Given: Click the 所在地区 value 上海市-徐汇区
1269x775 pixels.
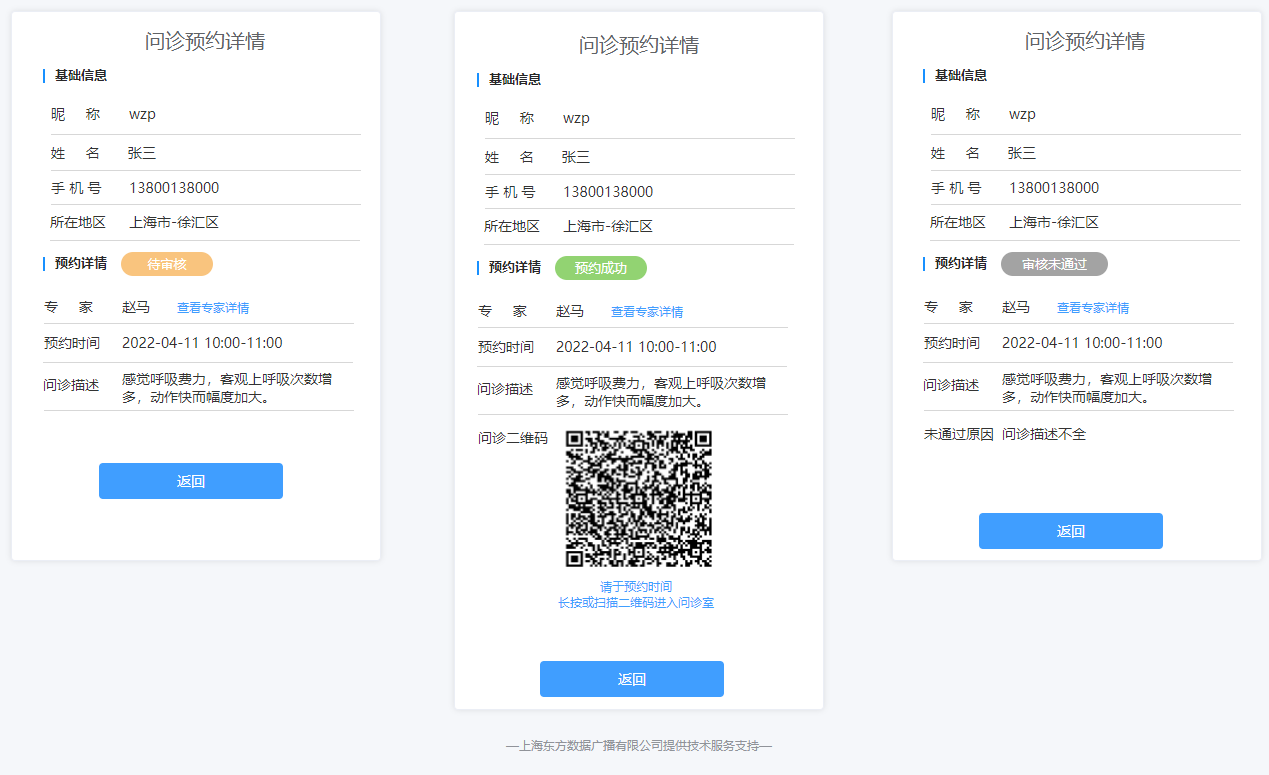Looking at the screenshot, I should click(172, 222).
